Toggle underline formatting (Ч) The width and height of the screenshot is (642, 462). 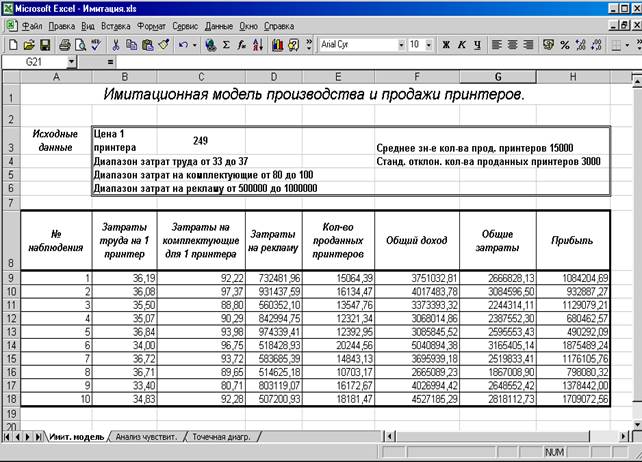pos(477,45)
